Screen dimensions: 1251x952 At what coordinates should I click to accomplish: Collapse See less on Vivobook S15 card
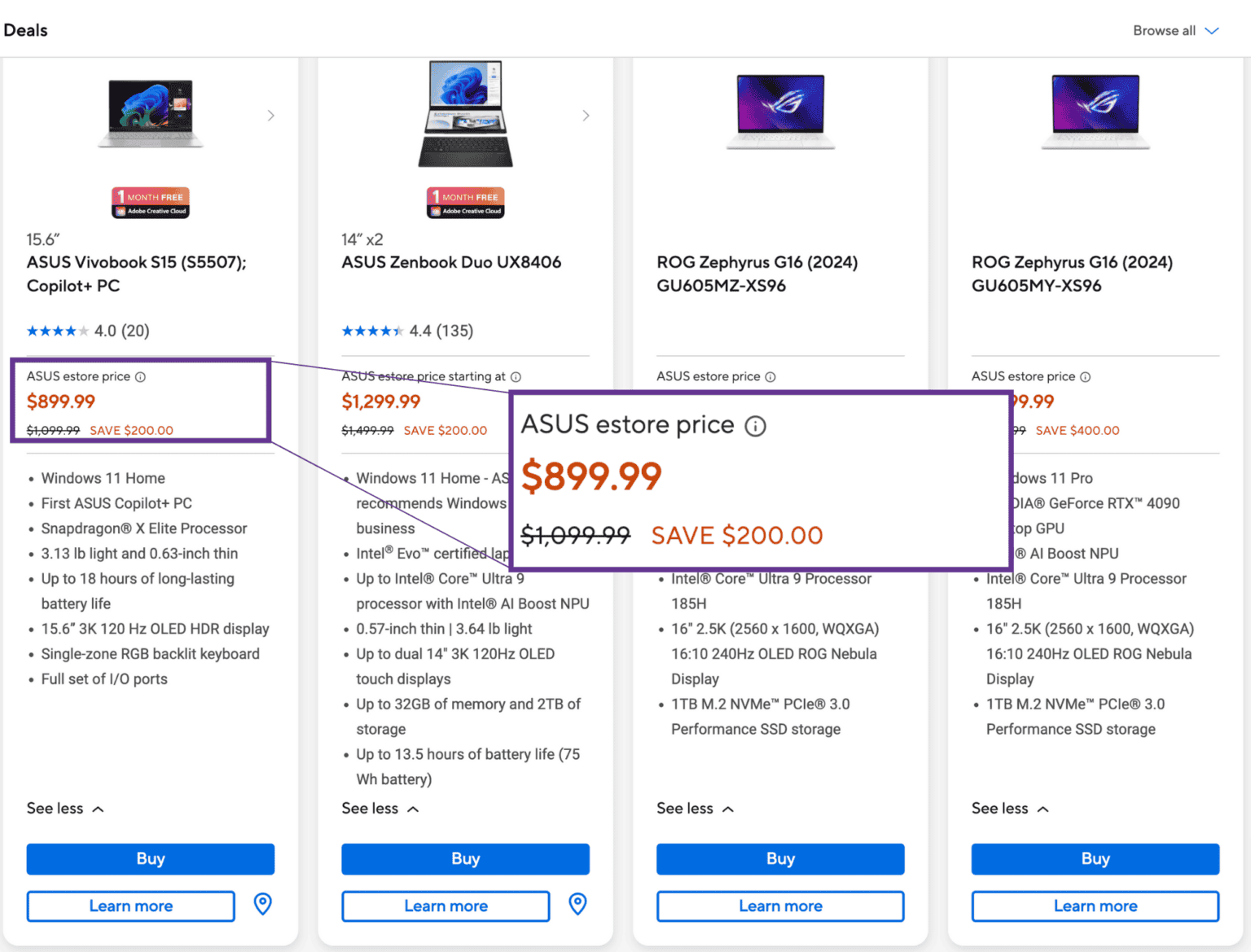pyautogui.click(x=65, y=808)
